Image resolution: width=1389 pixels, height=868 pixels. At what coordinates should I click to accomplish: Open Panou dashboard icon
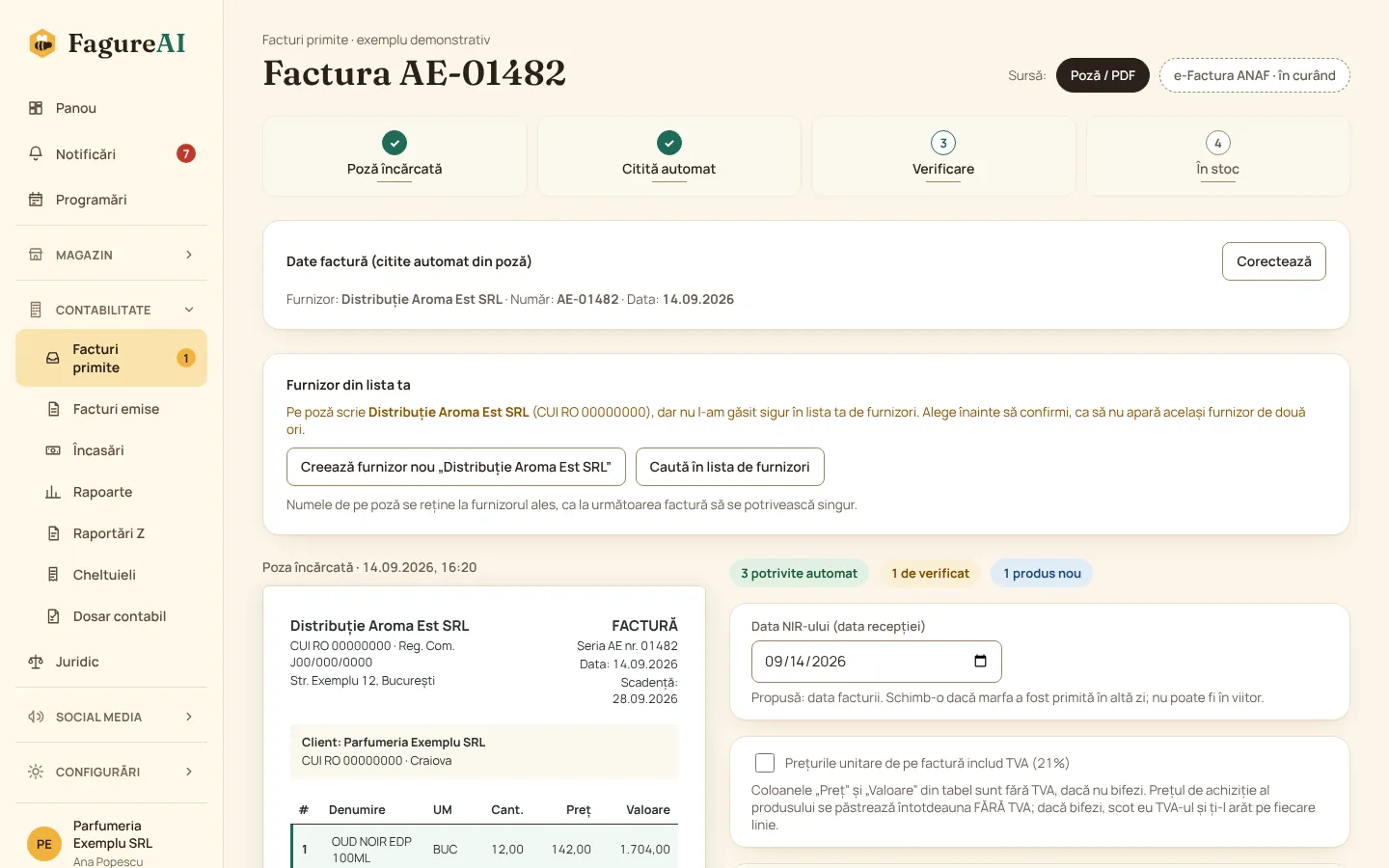pos(36,108)
